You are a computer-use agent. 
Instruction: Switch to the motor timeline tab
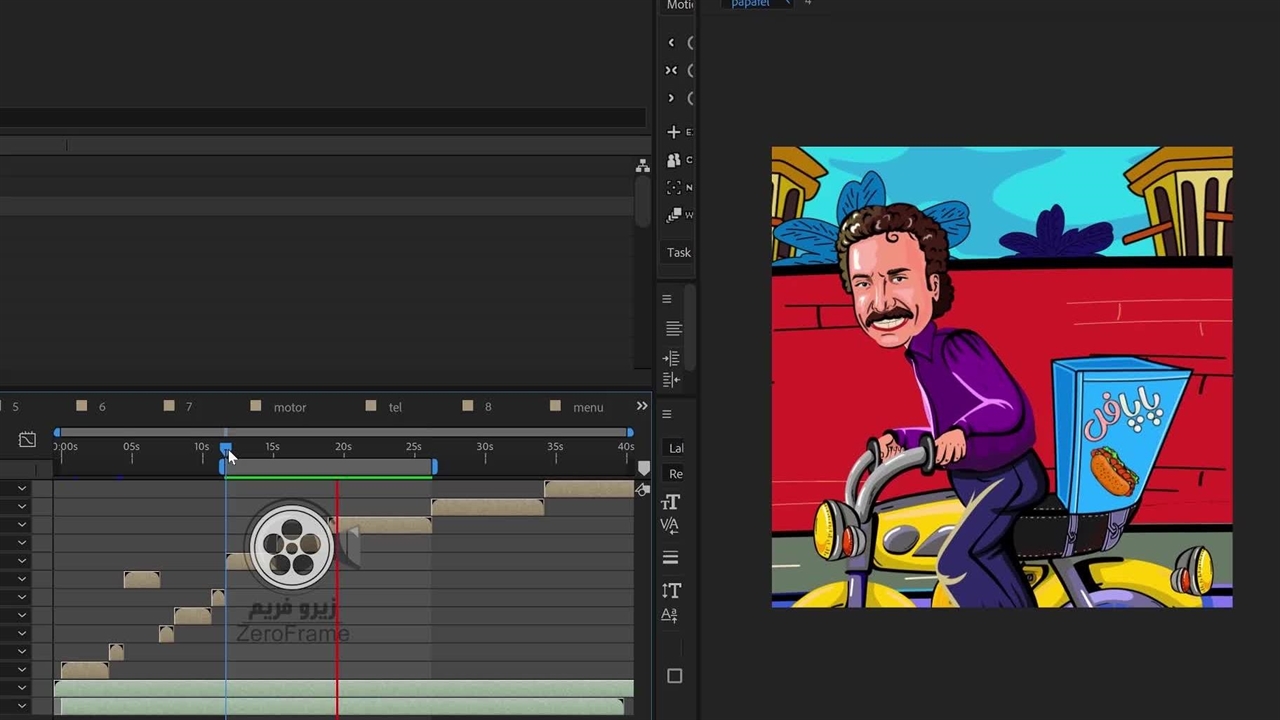coord(289,407)
